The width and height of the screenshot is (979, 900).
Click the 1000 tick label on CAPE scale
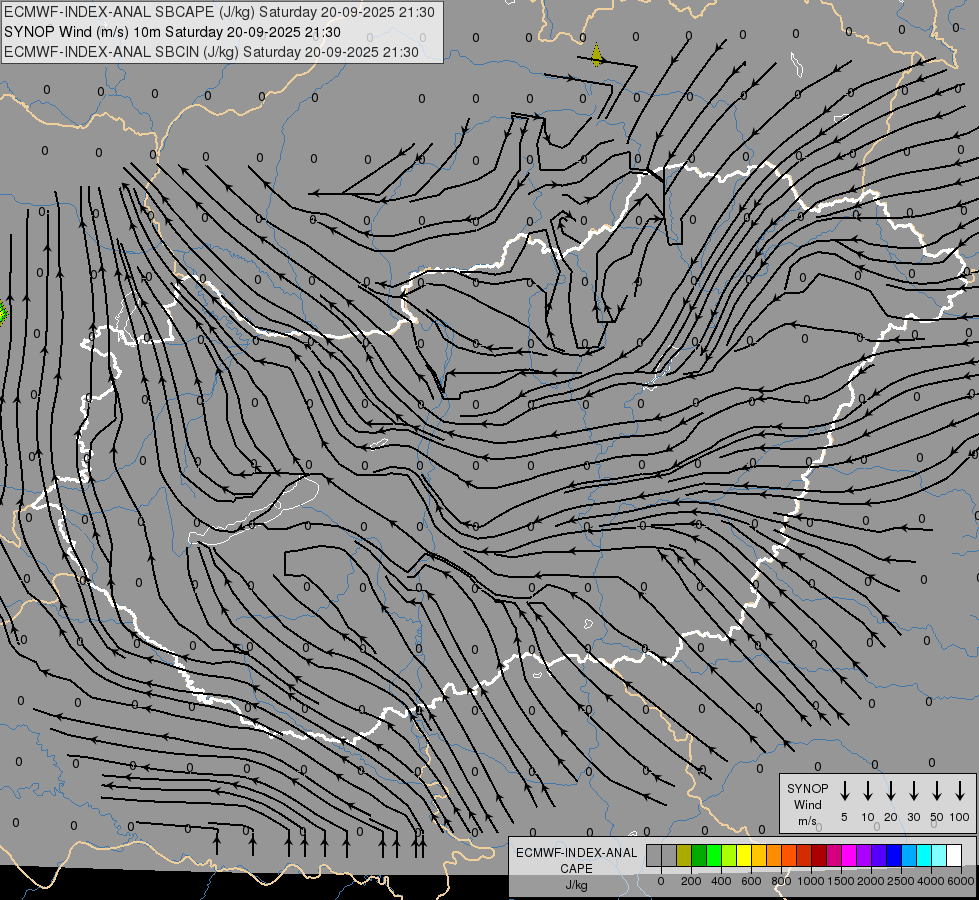click(x=811, y=881)
